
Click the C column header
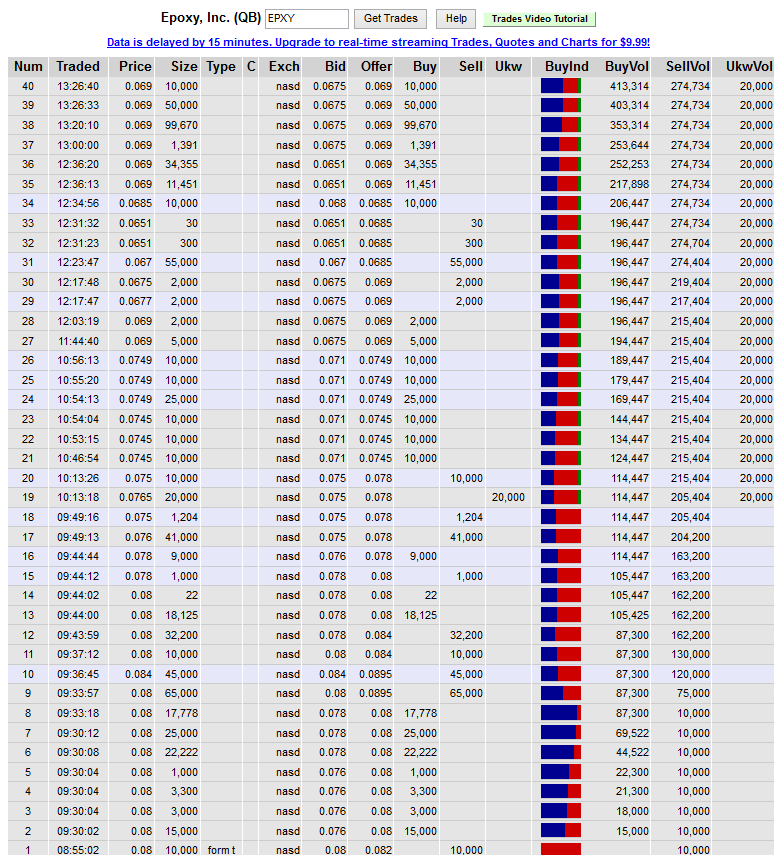click(251, 67)
